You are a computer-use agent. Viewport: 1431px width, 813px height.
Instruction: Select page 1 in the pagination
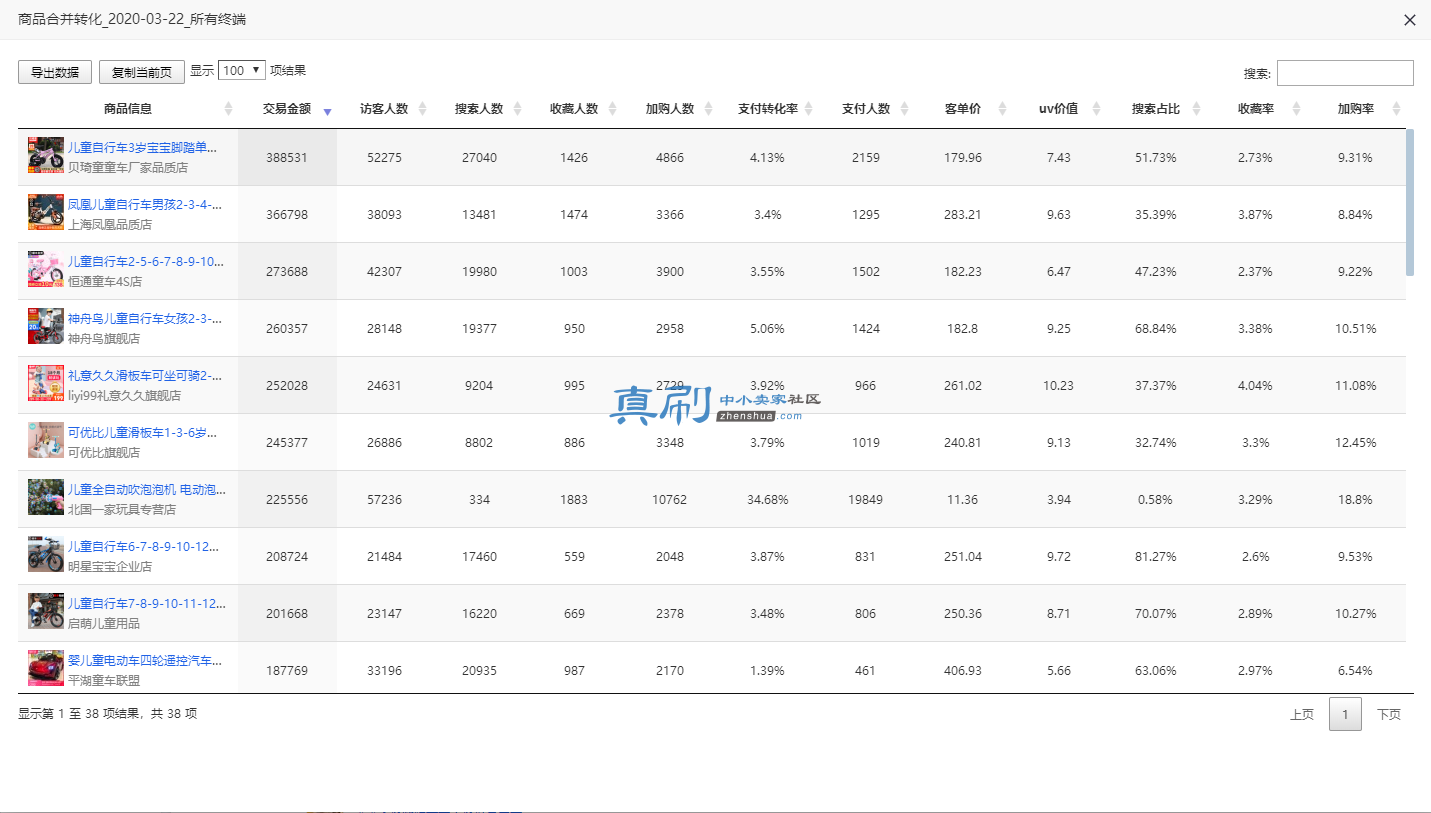pos(1345,714)
